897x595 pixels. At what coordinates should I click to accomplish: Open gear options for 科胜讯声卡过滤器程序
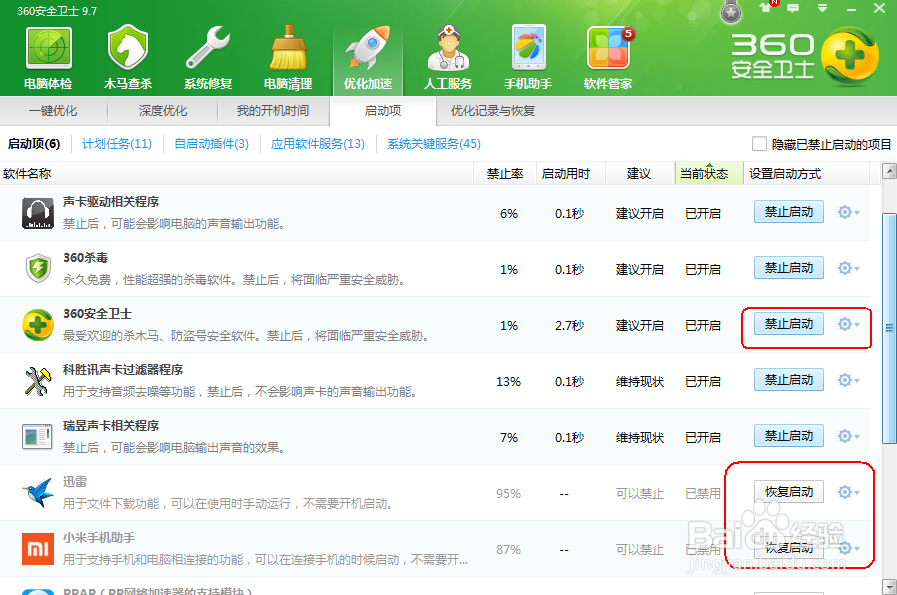(x=848, y=380)
